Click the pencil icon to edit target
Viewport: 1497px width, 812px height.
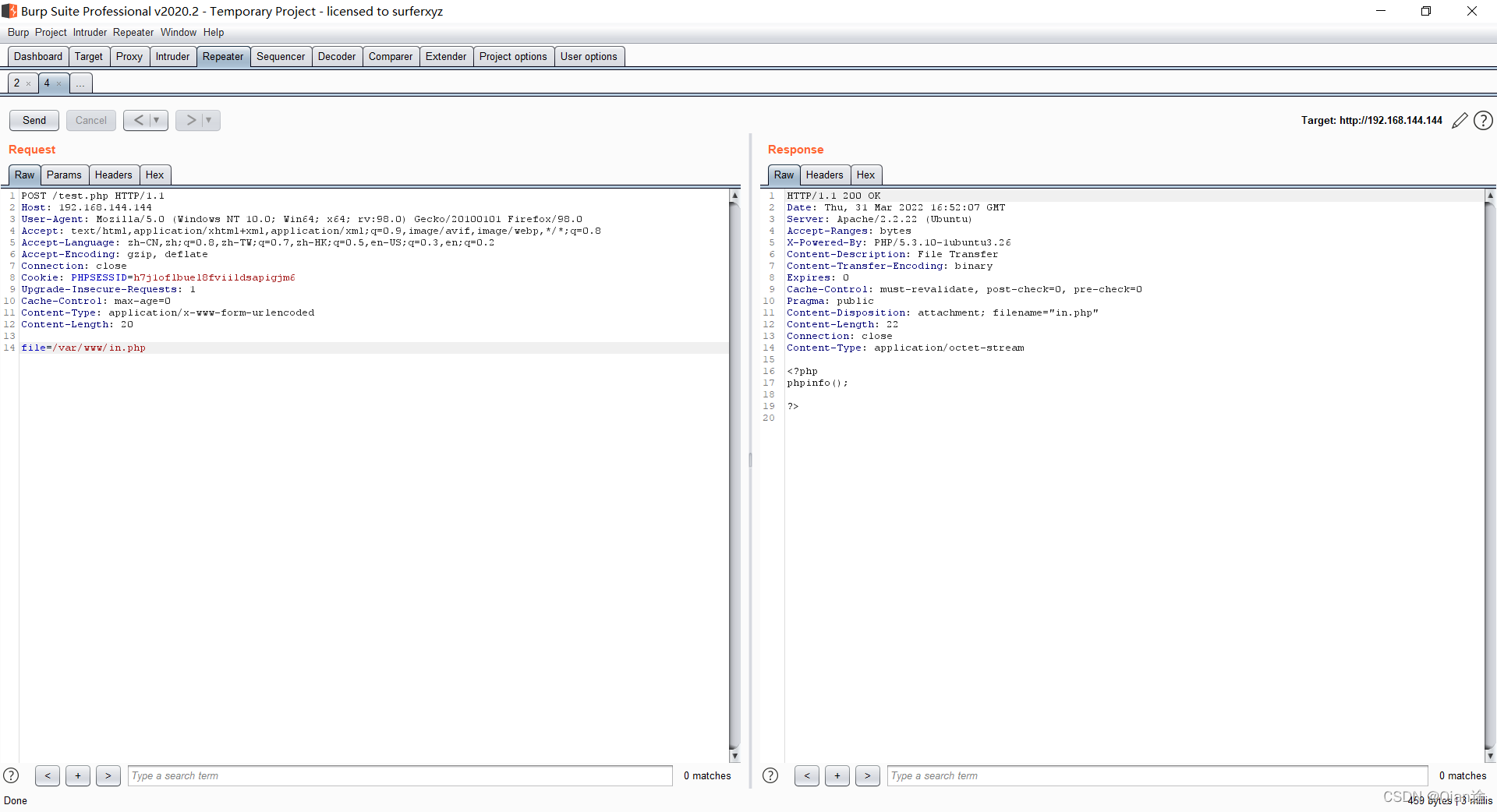coord(1460,120)
